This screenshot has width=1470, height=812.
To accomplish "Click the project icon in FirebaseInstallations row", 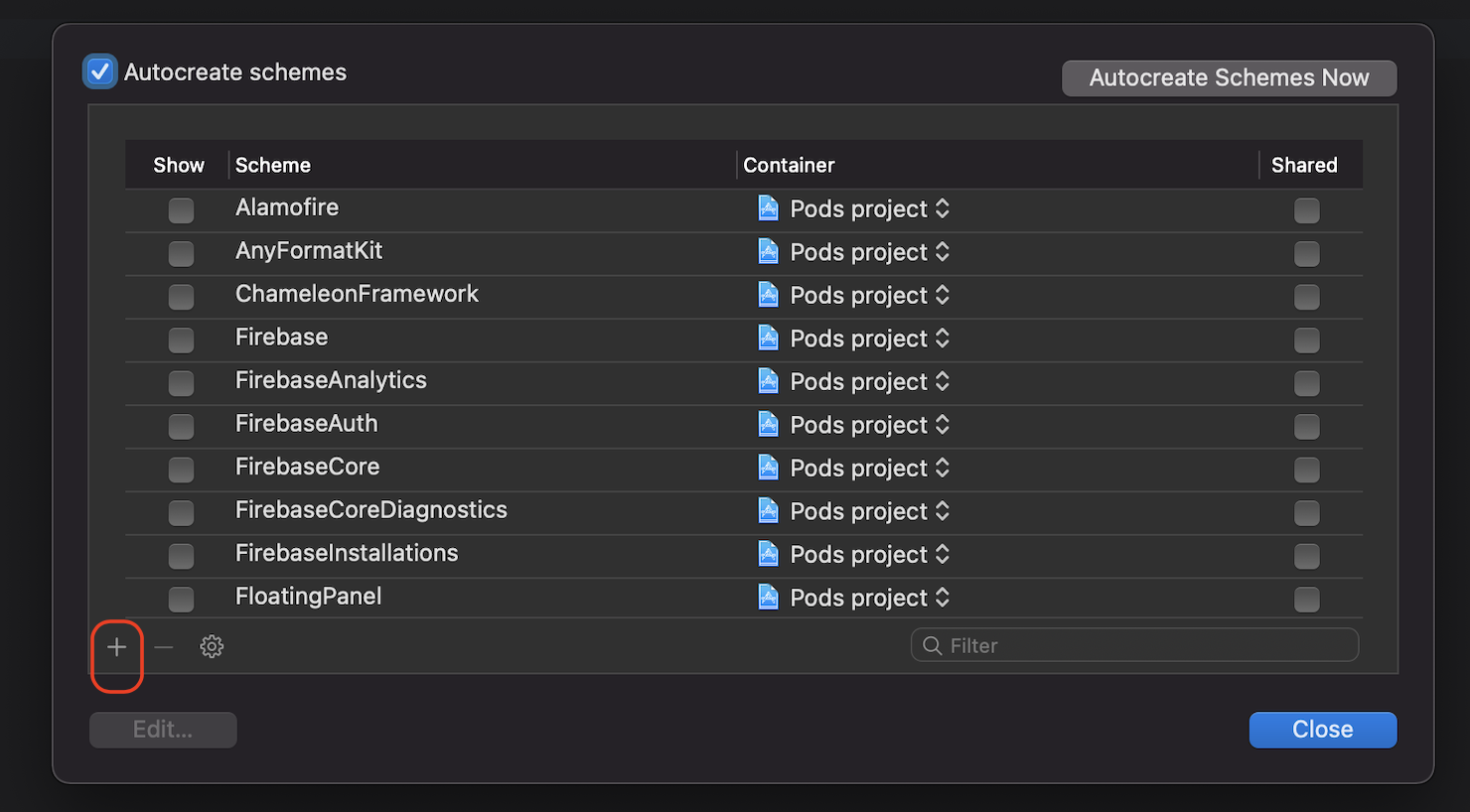I will click(x=768, y=553).
